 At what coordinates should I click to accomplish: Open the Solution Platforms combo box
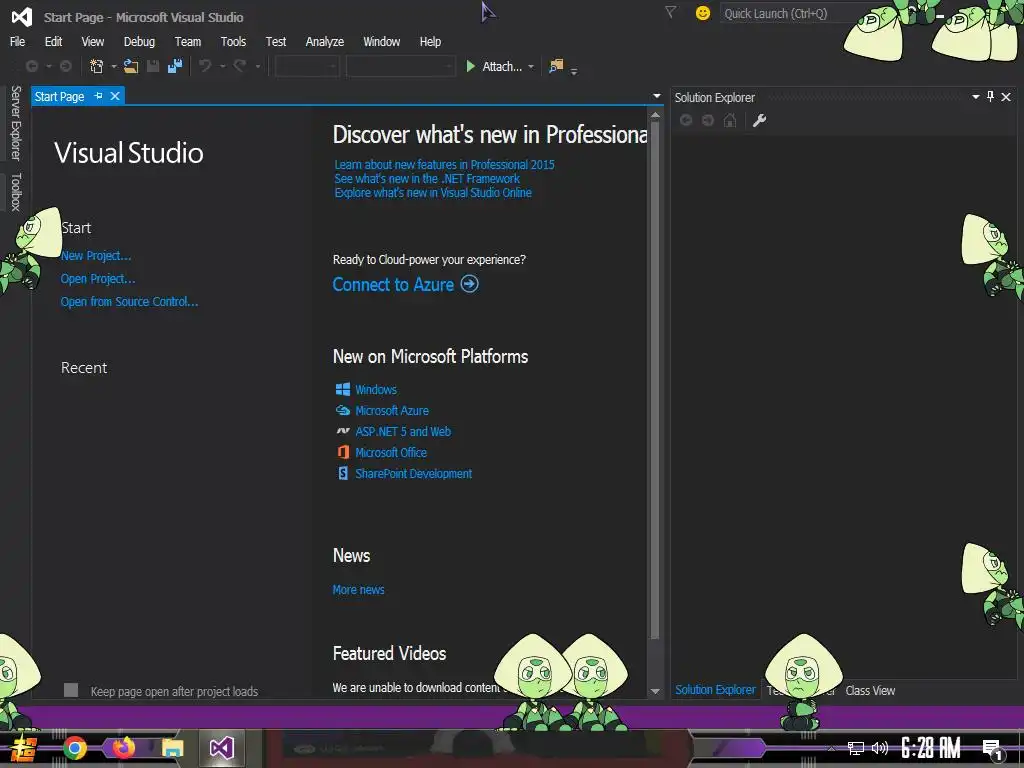tap(400, 66)
